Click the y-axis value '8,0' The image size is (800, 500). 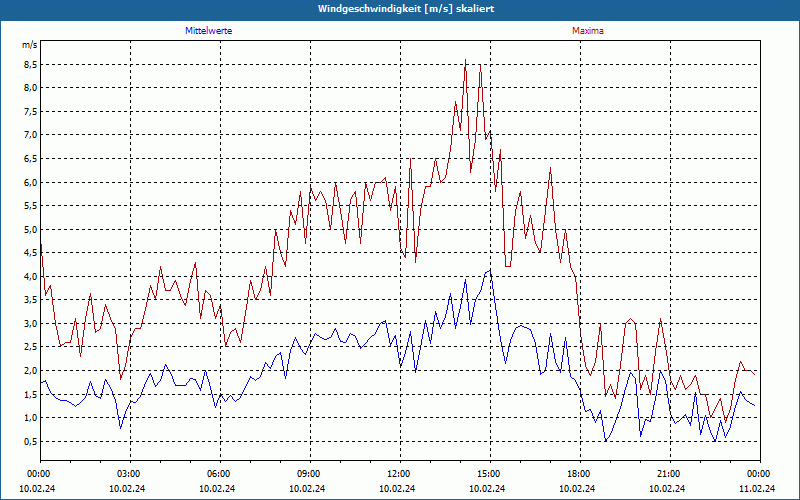click(x=31, y=88)
